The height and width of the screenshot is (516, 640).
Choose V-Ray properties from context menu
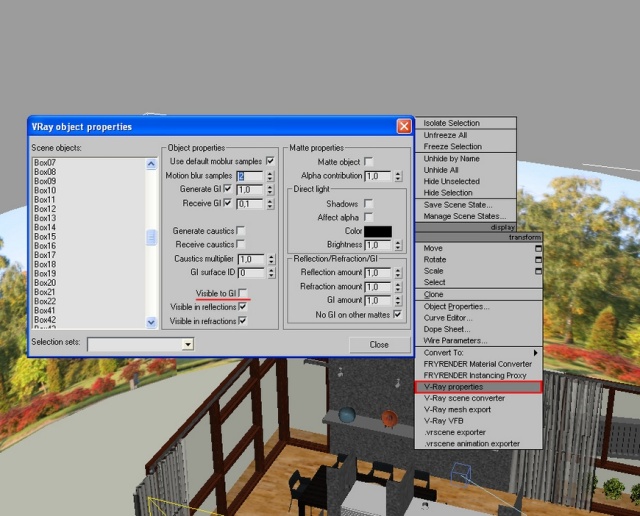tap(478, 387)
